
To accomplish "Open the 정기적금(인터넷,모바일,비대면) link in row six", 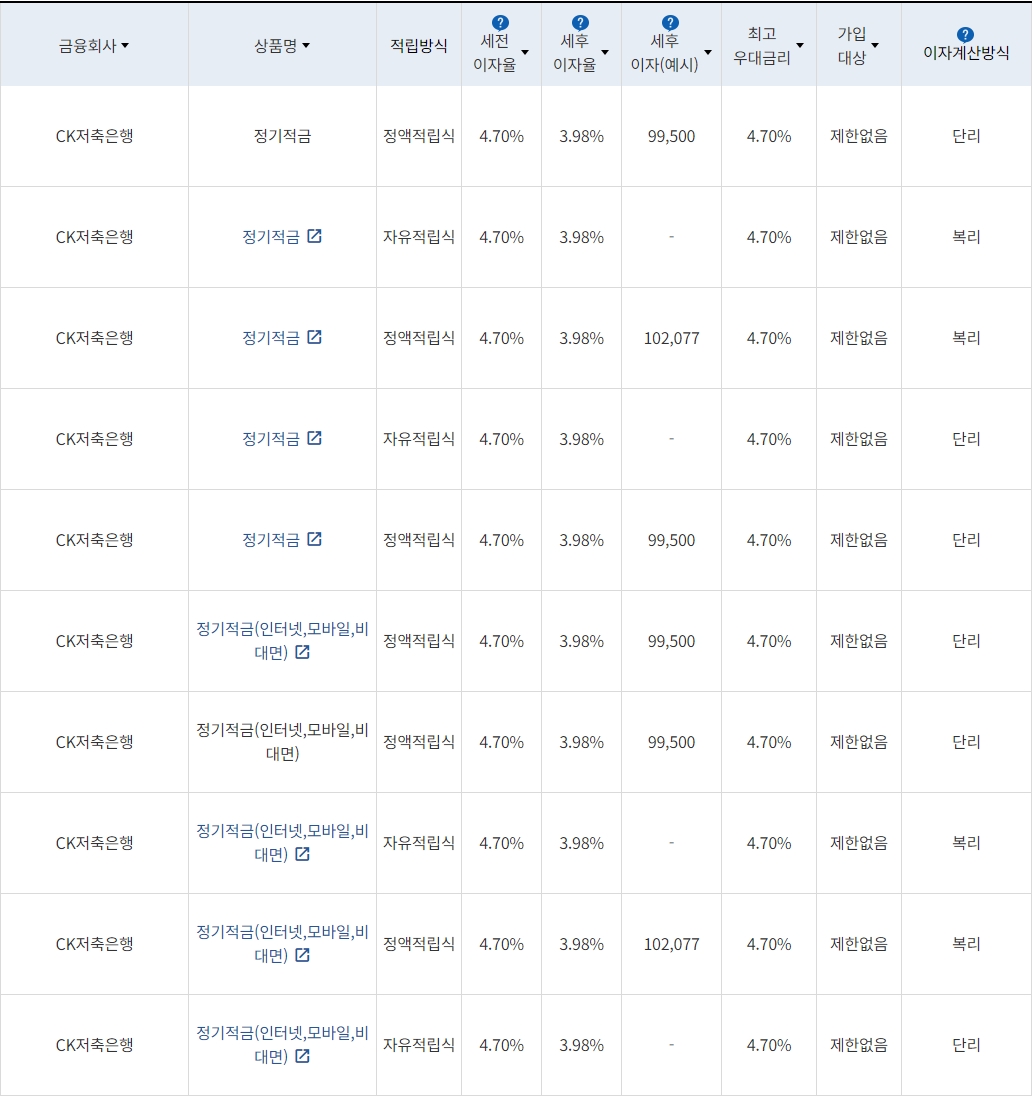I will pos(282,641).
